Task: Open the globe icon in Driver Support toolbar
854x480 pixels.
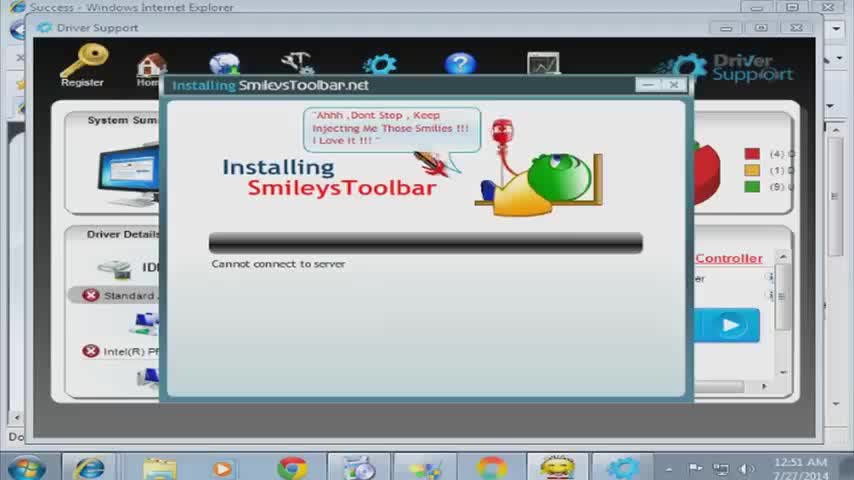Action: tap(224, 64)
